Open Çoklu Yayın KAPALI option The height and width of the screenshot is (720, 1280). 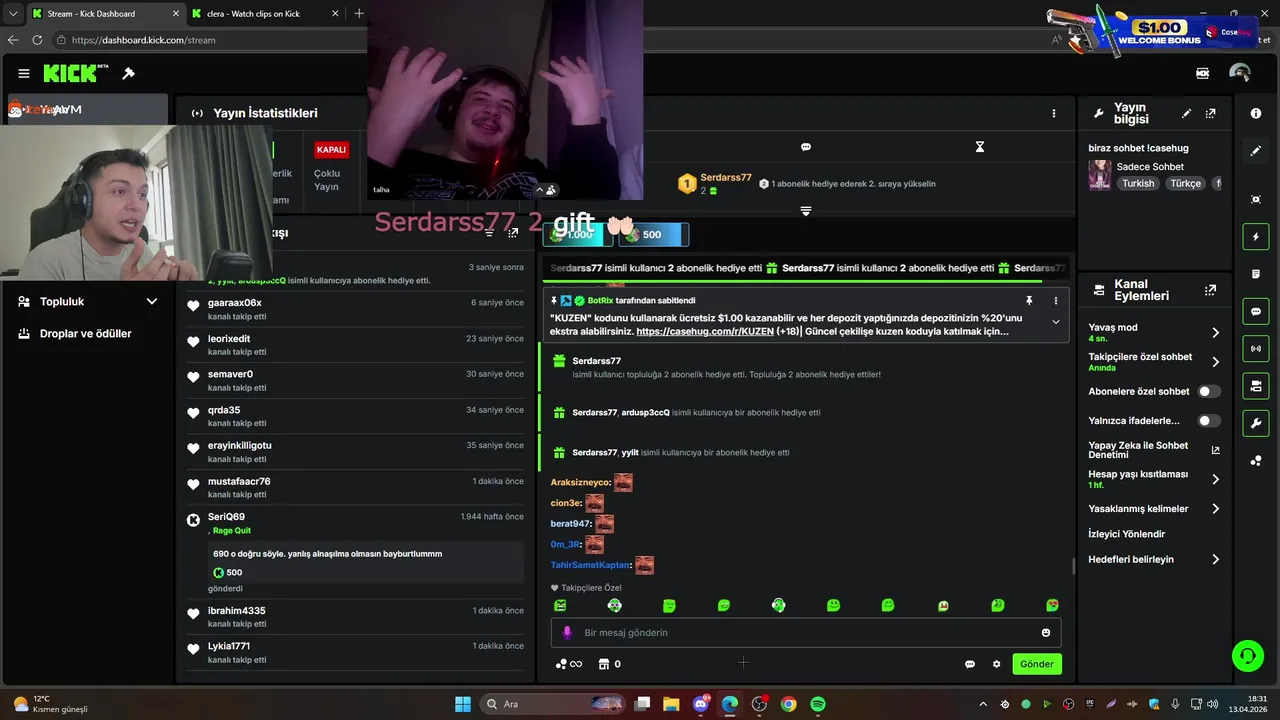click(331, 167)
